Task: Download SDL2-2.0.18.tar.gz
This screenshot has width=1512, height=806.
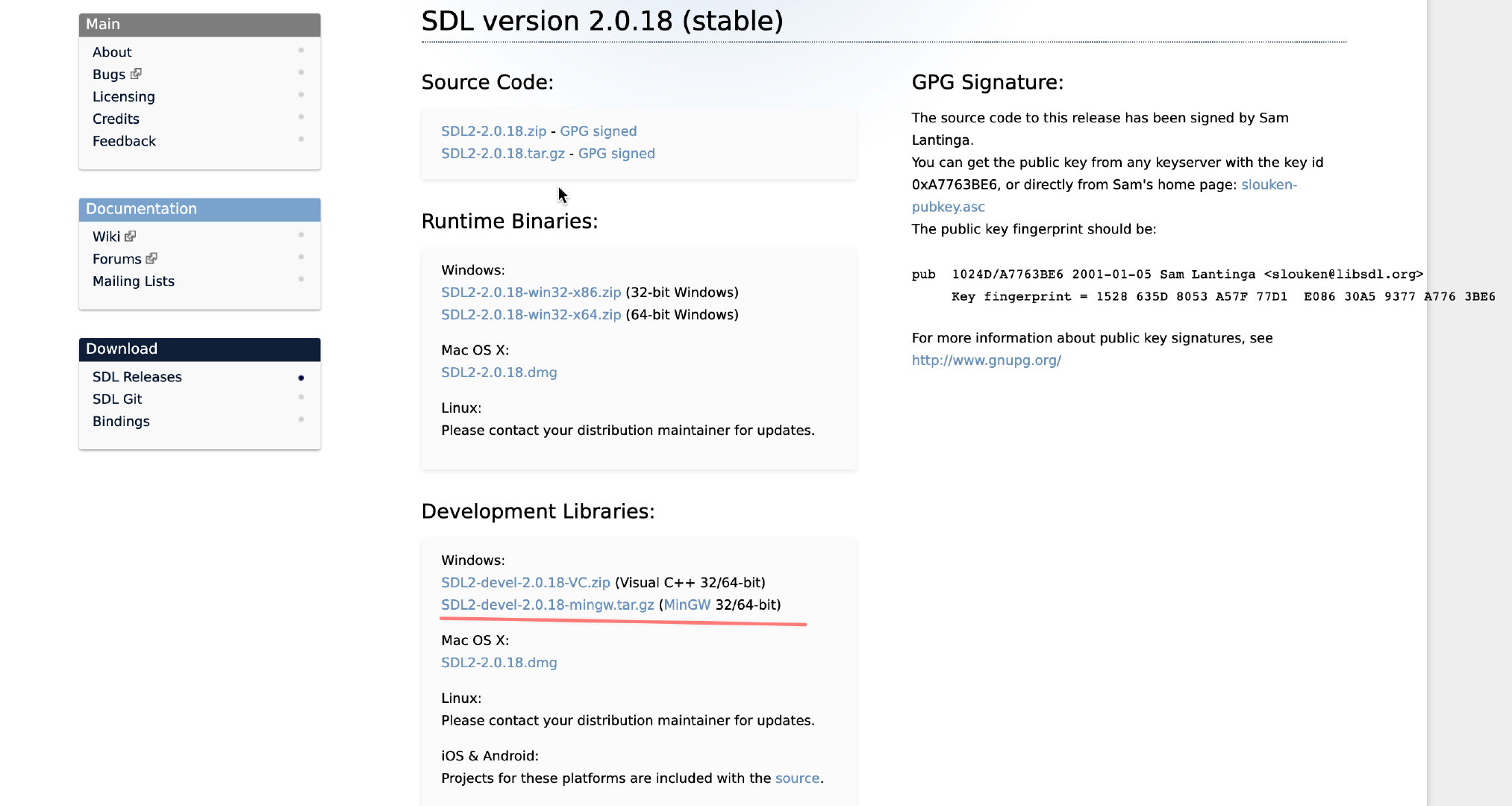Action: (x=503, y=153)
